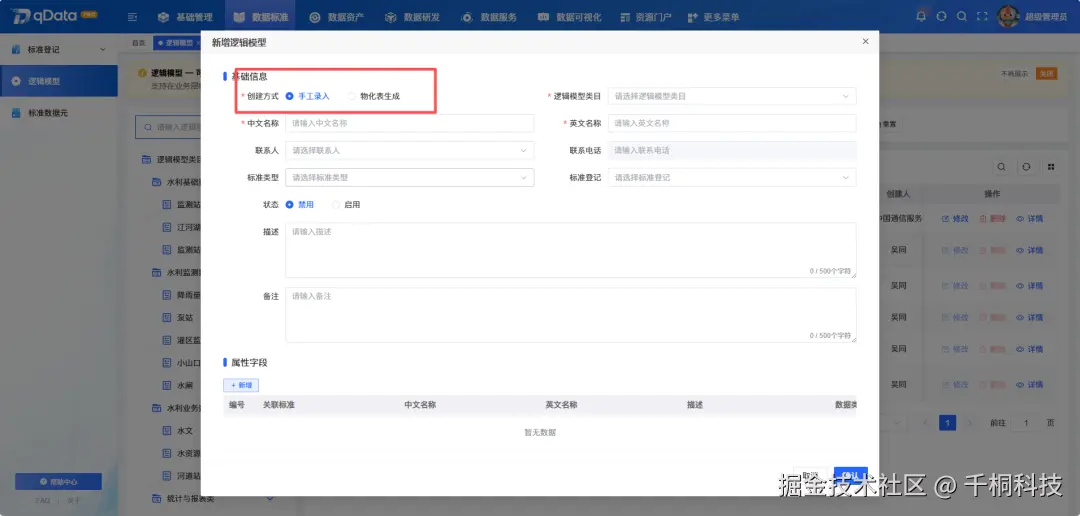Collapse the sidebar with the hamburger icon
This screenshot has width=1080, height=516.
point(132,17)
